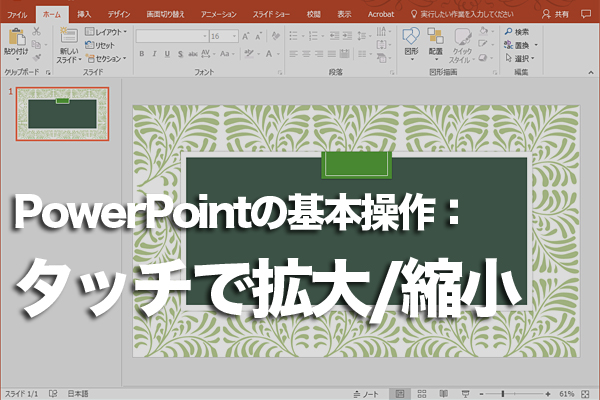The width and height of the screenshot is (600, 400).
Task: Click the Copy icon in the clipboard group
Action: point(36,44)
